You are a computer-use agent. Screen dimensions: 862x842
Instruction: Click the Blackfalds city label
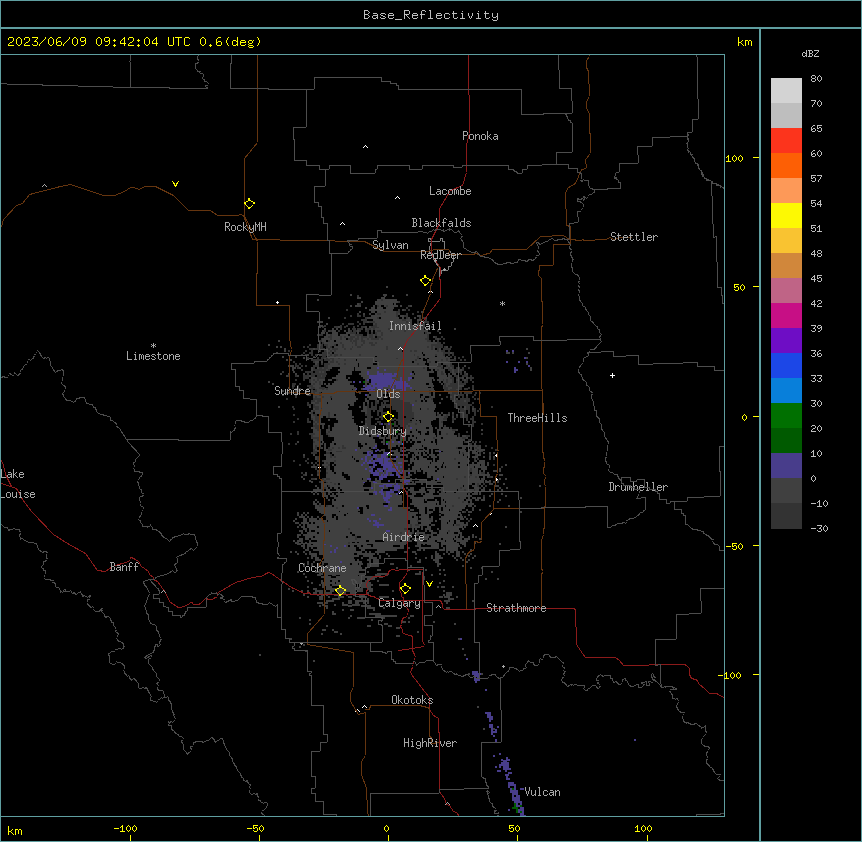click(441, 223)
